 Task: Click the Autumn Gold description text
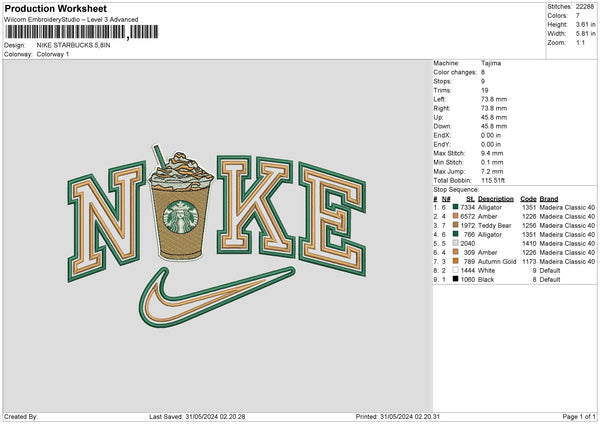[x=497, y=261]
